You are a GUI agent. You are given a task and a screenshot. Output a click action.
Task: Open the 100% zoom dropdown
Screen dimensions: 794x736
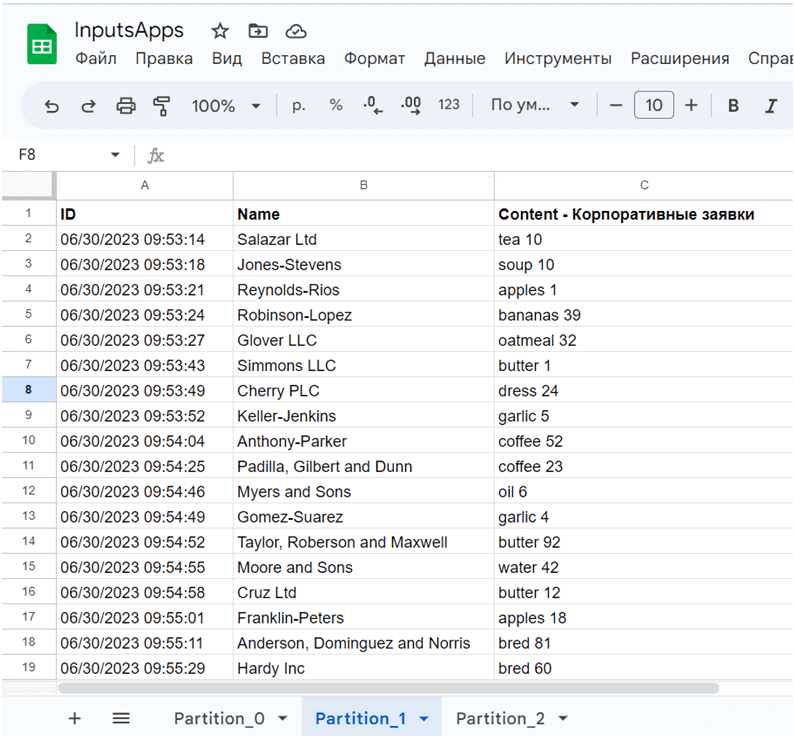[x=225, y=106]
